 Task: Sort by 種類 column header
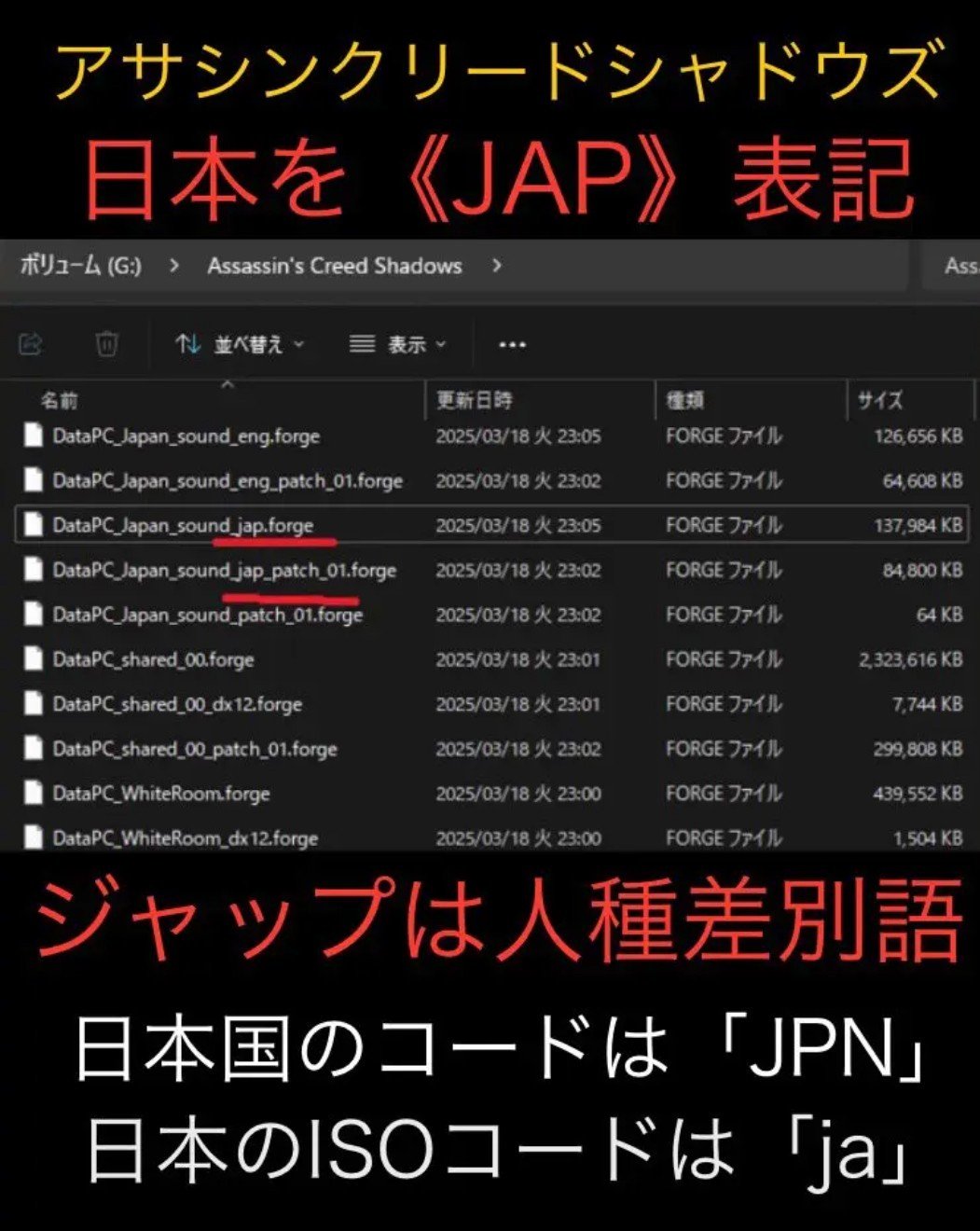(x=684, y=400)
